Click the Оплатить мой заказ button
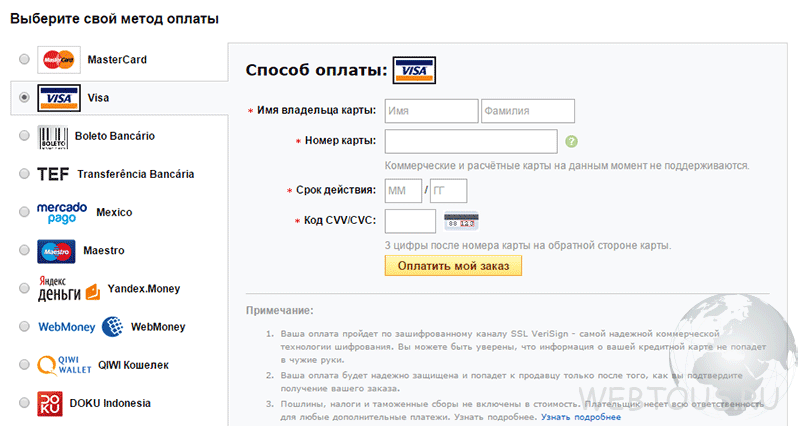 tap(453, 266)
